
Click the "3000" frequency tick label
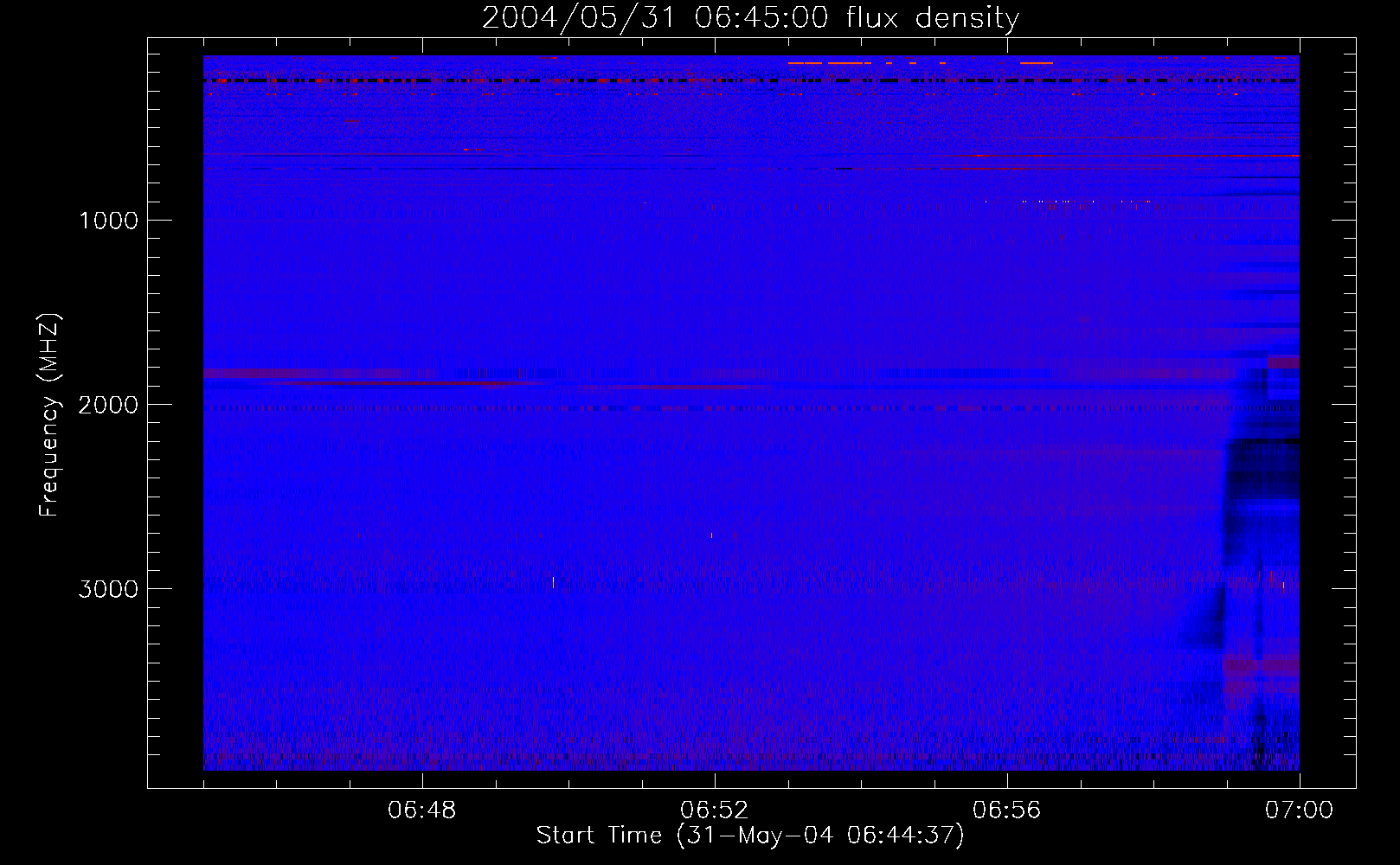pyautogui.click(x=108, y=589)
